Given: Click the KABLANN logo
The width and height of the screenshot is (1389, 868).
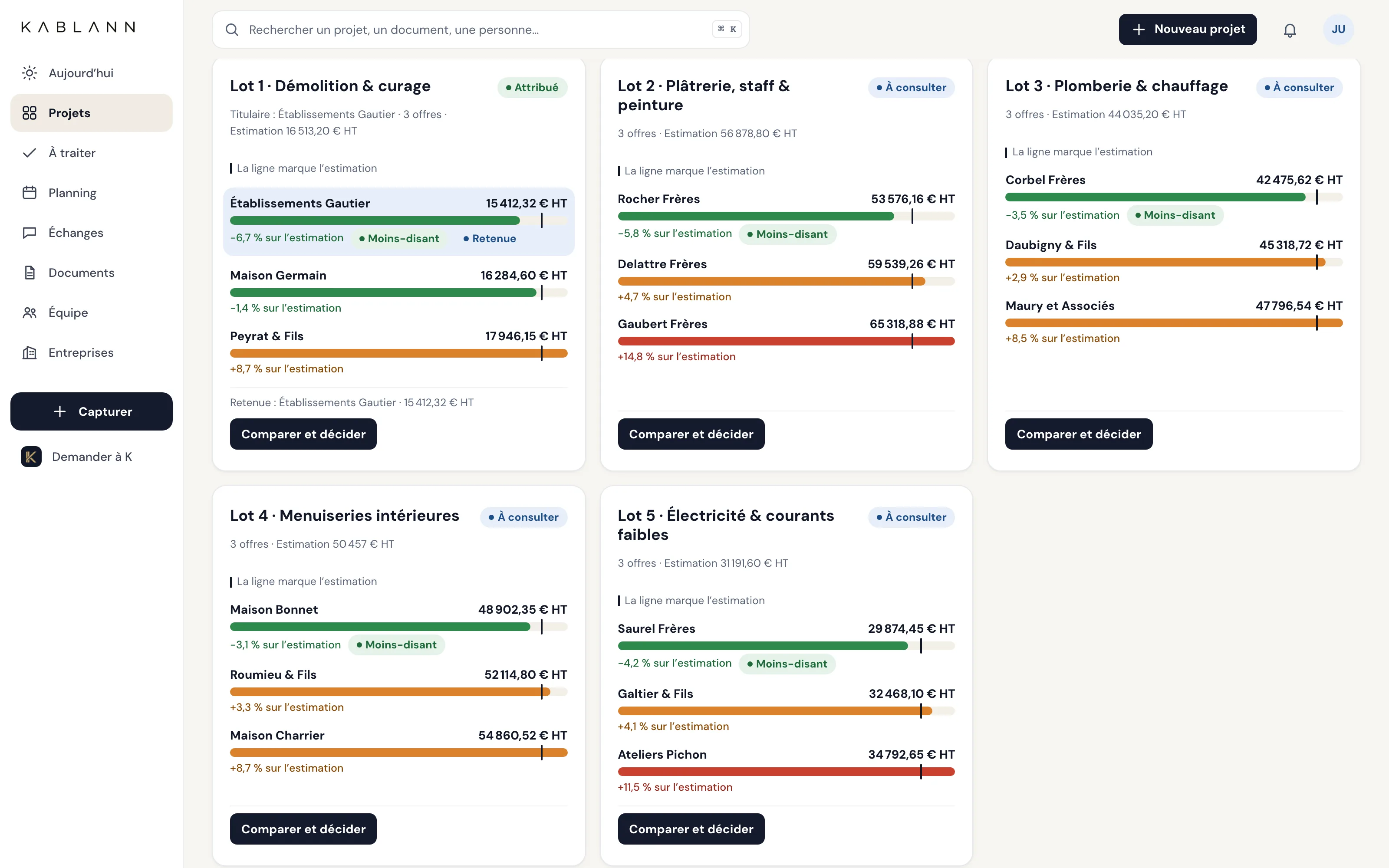Looking at the screenshot, I should pos(79,27).
